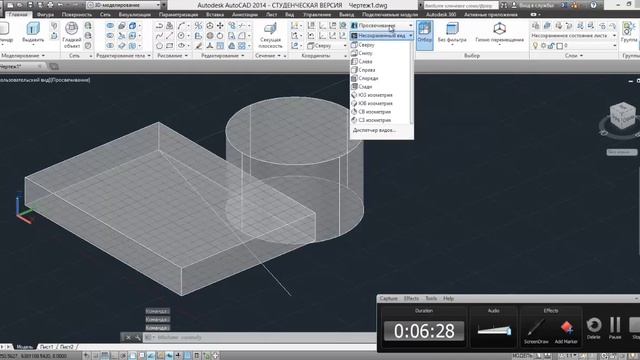This screenshot has width=640, height=360.
Task: Switch to the Лист2 layout tab
Action: pos(67,347)
